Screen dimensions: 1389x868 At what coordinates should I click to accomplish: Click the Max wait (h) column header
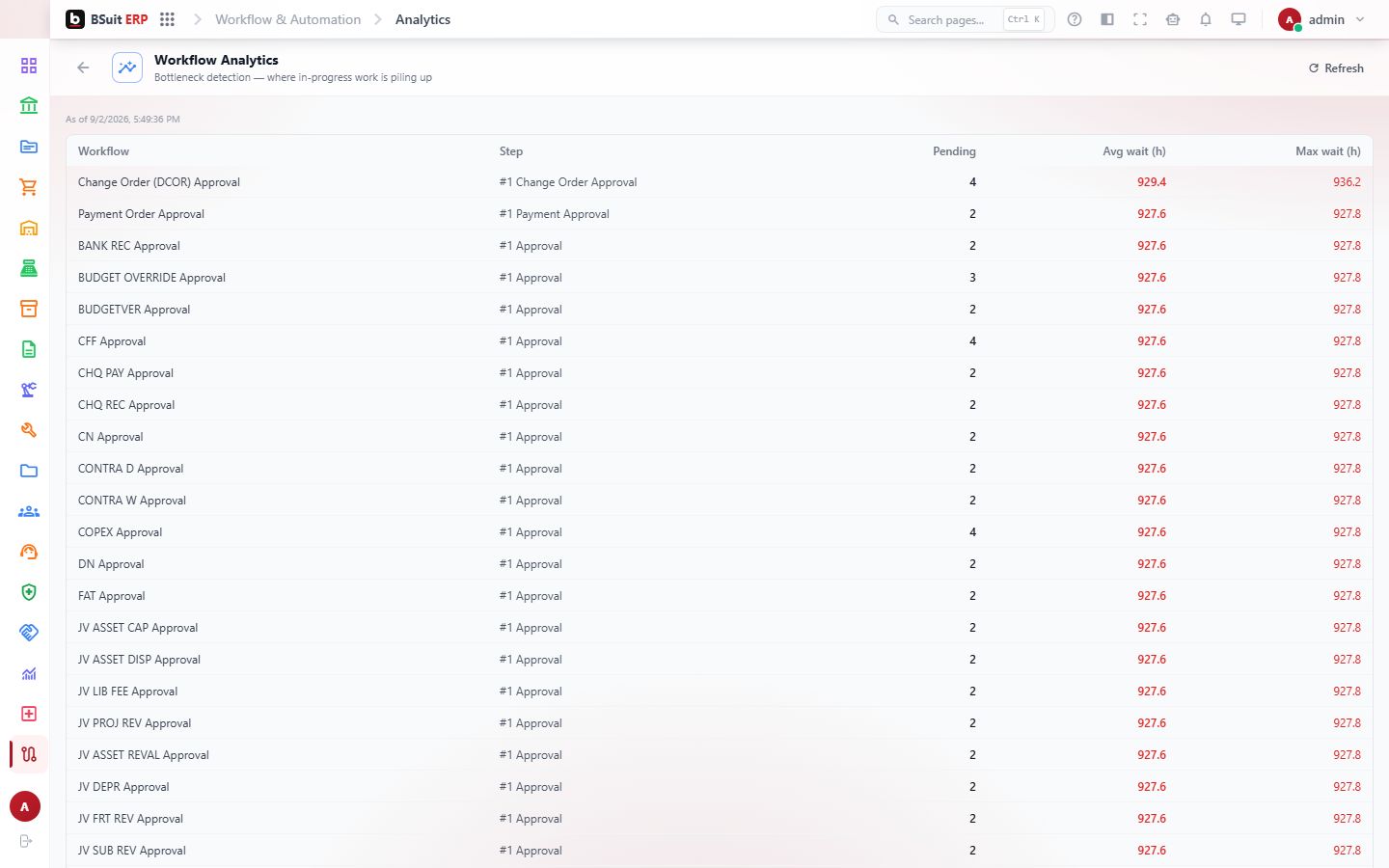click(x=1328, y=151)
